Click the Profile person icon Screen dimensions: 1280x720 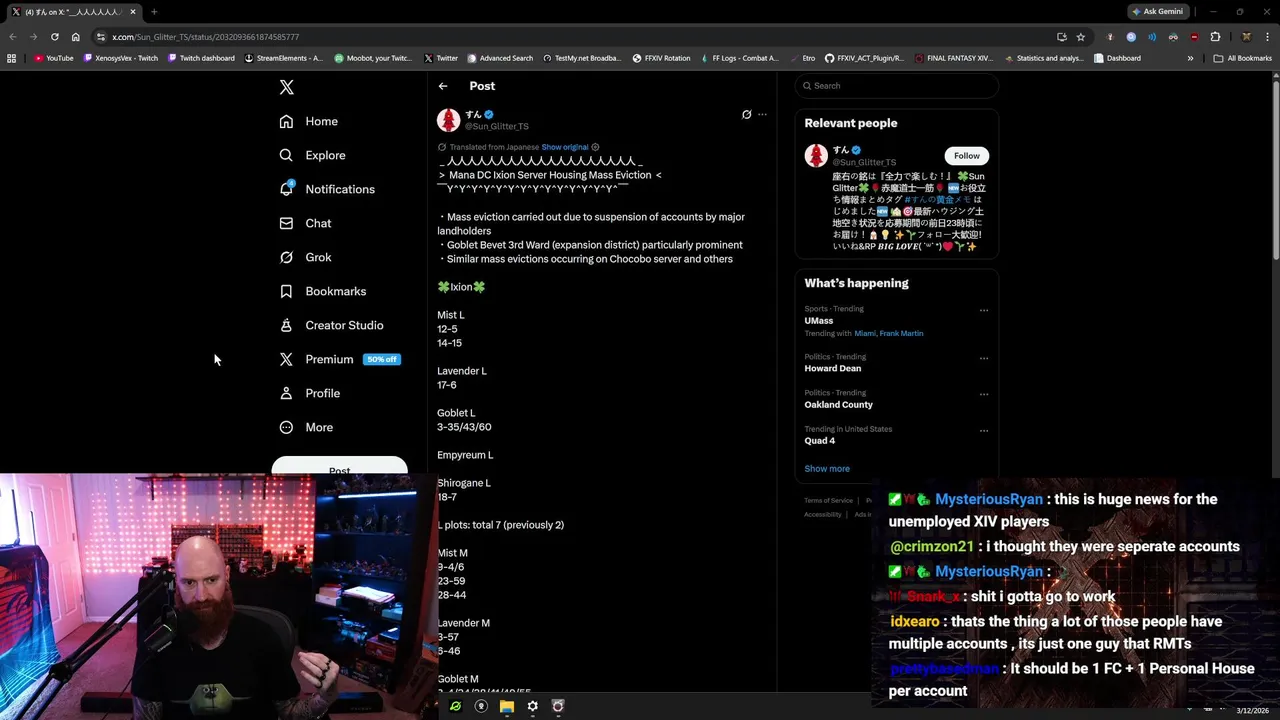(286, 393)
